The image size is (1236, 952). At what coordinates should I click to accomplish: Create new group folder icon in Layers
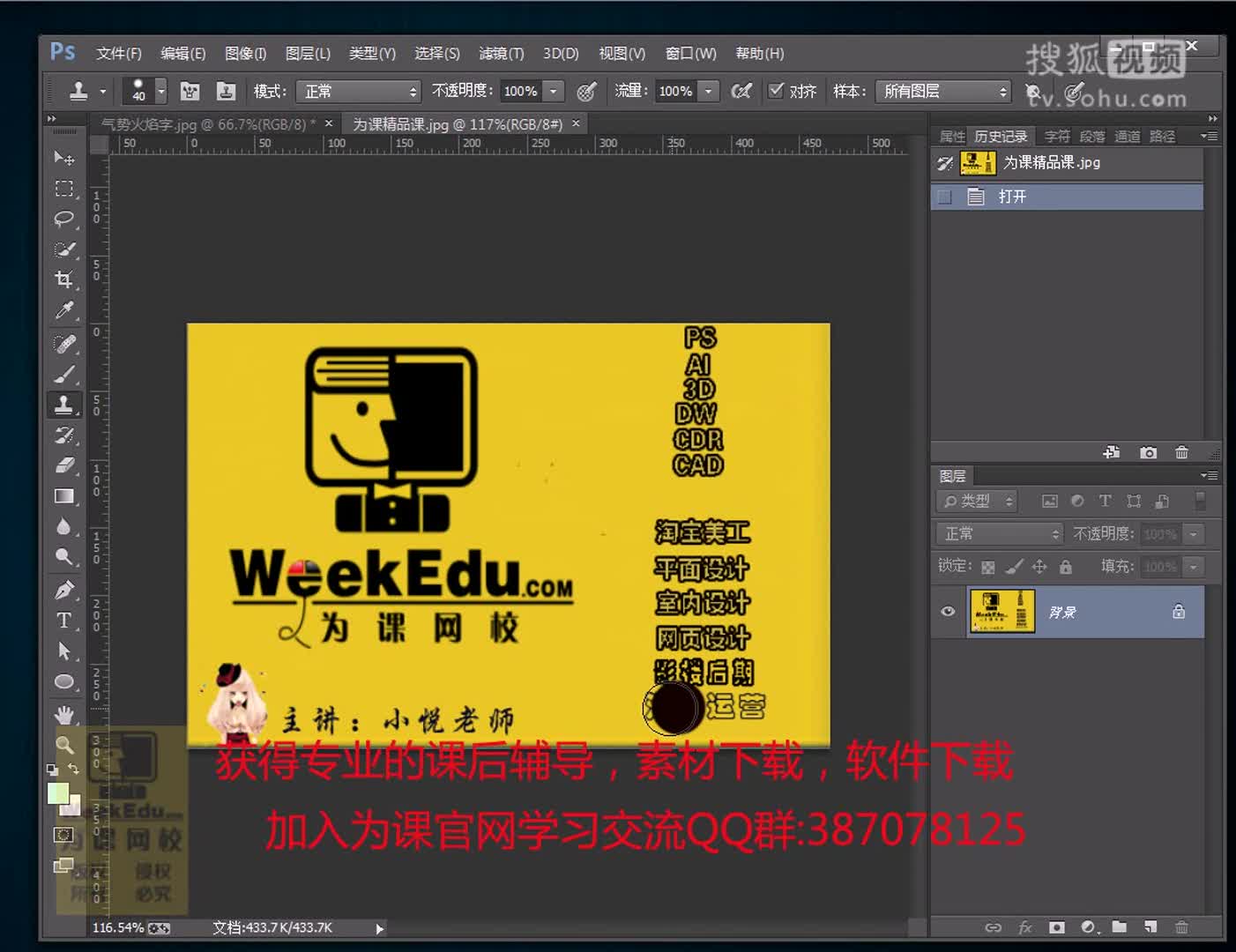[1120, 926]
